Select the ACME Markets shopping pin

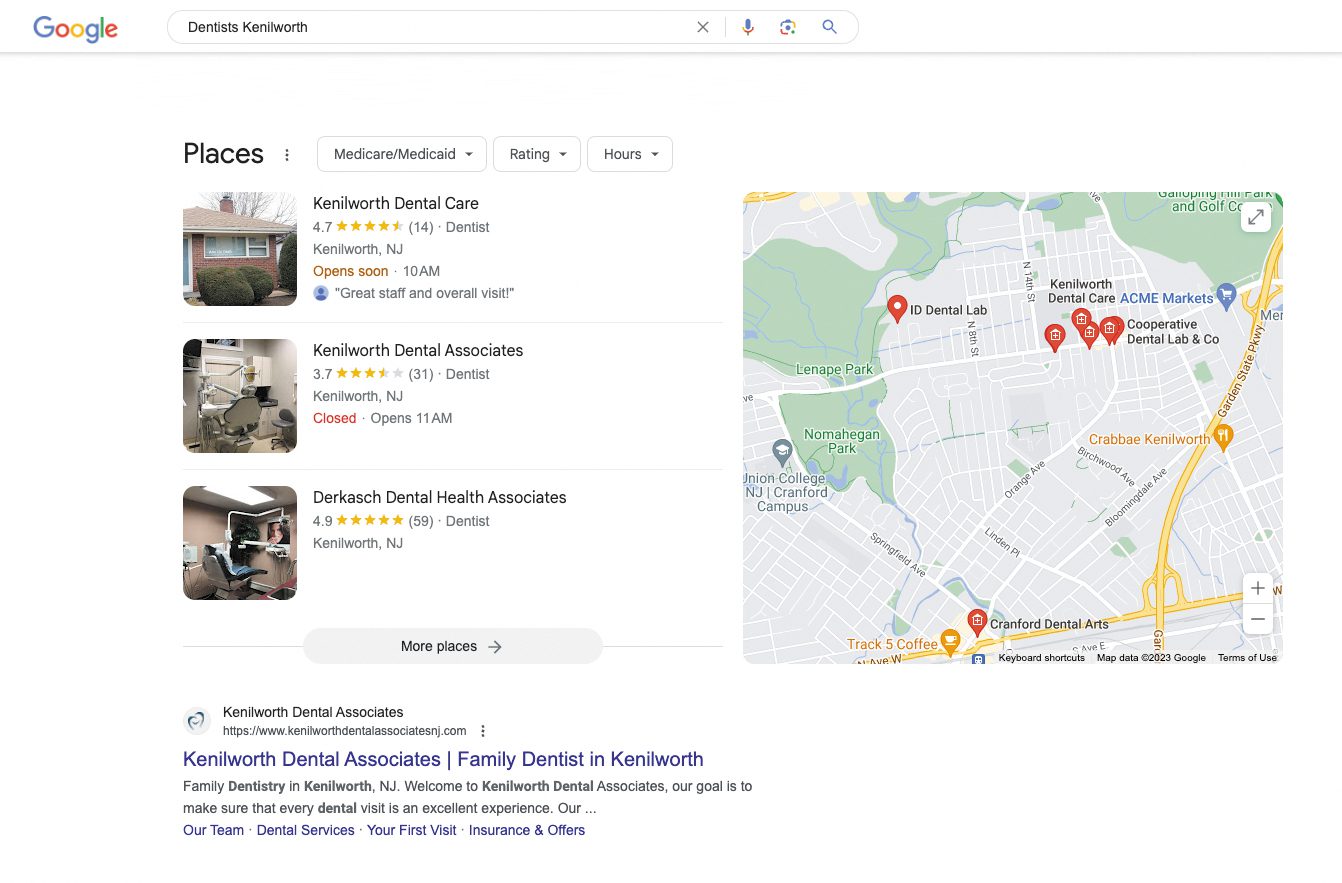1227,296
